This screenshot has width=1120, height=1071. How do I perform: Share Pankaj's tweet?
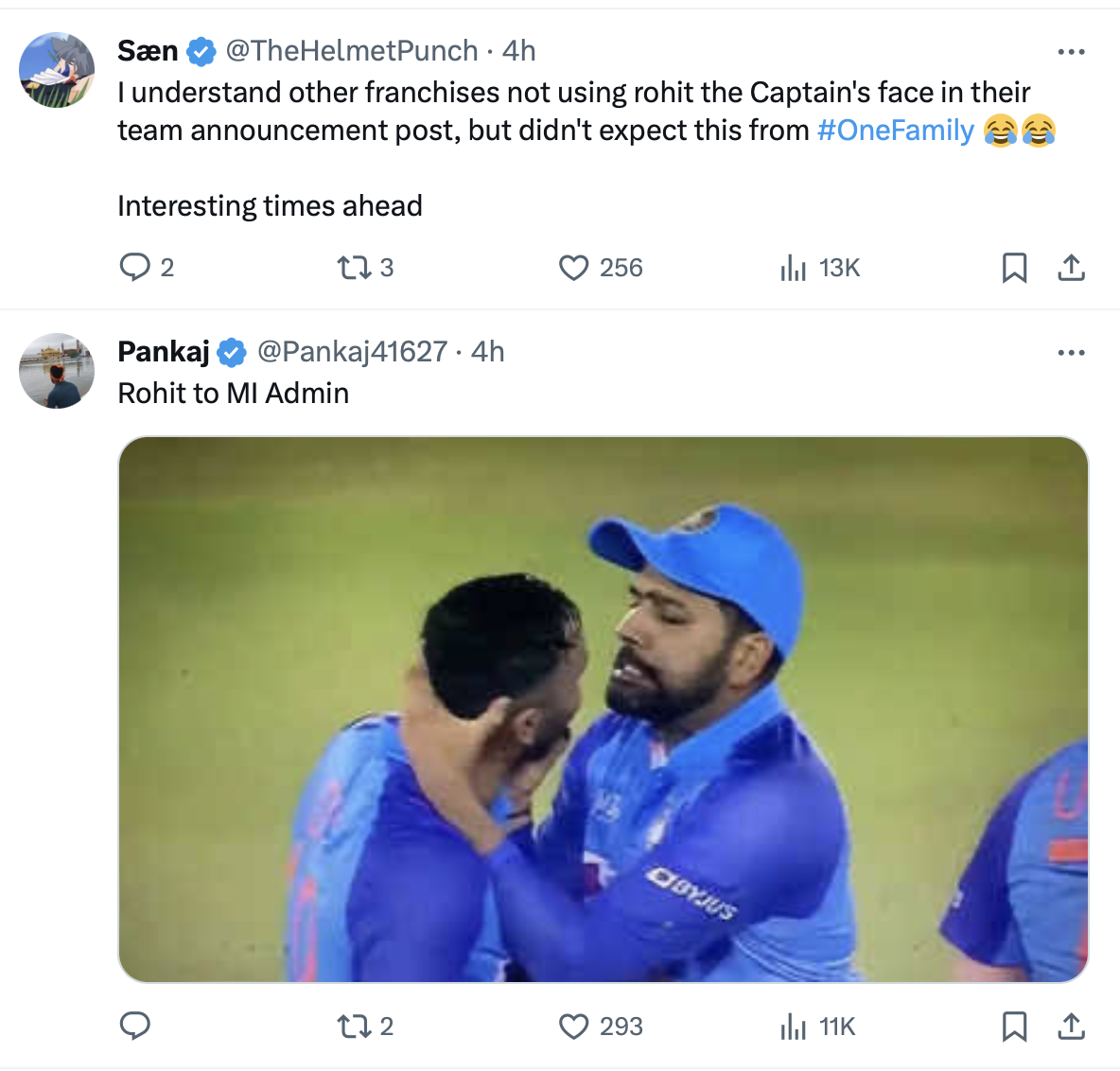pos(1071,1027)
